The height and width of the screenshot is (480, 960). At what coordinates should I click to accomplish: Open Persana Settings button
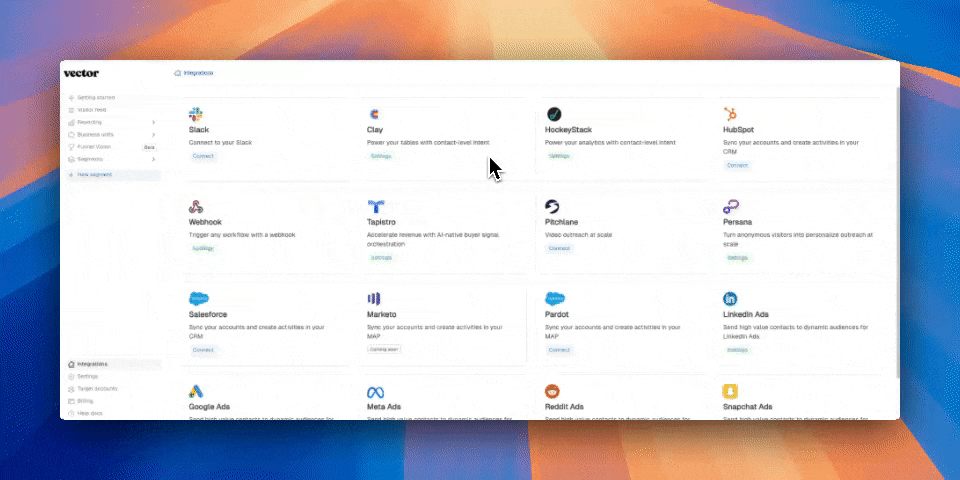tap(737, 258)
